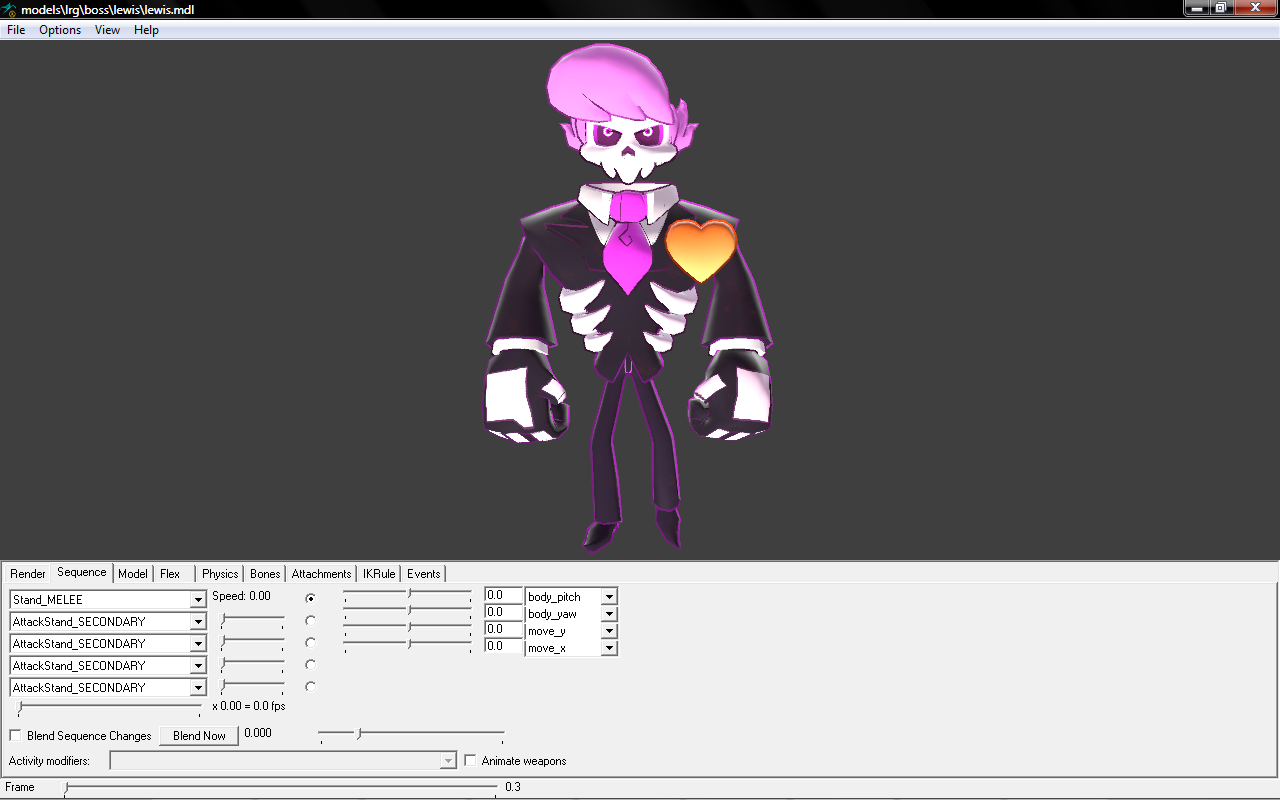
Task: Select the fourth sequence layer radio button
Action: tap(310, 664)
